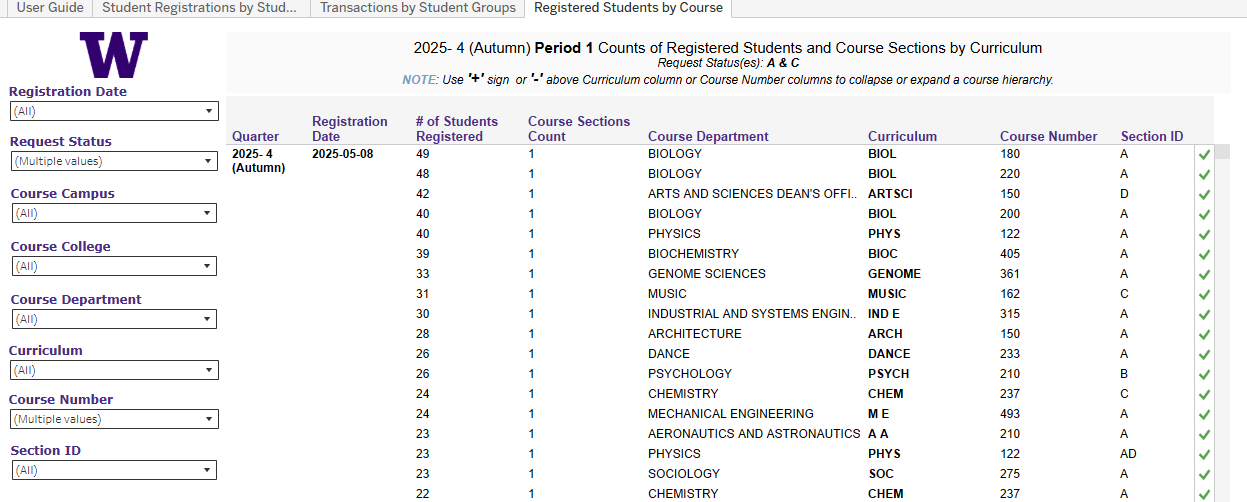Click course number 405

(1010, 254)
